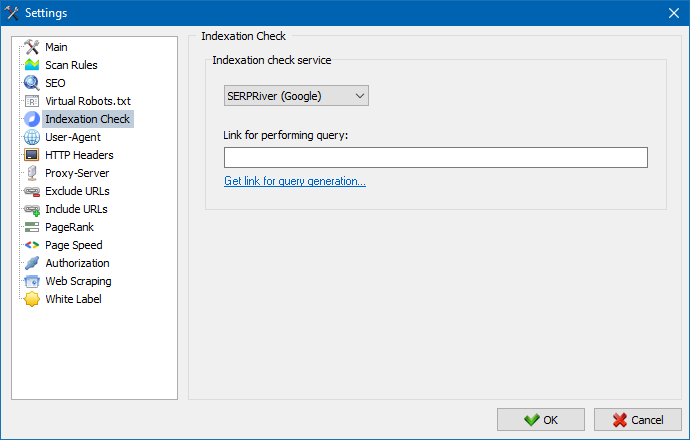
Task: Select PageRank in the settings tree
Action: click(70, 227)
